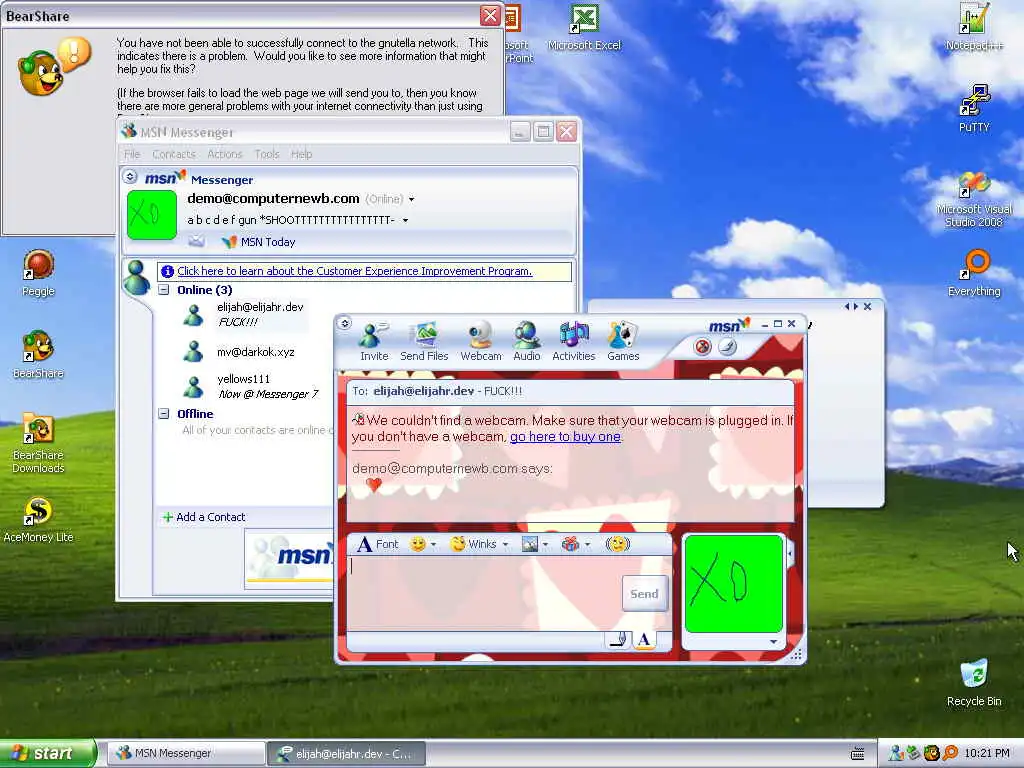Open Send Files in conversation toolbar

point(424,341)
